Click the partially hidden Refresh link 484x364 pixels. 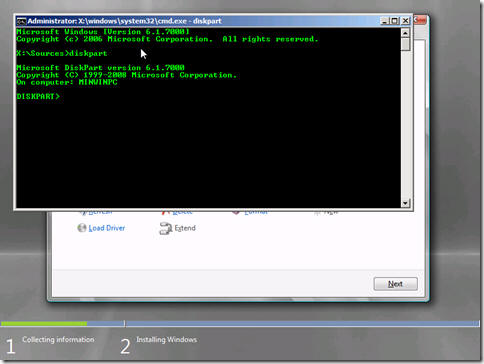[x=100, y=212]
